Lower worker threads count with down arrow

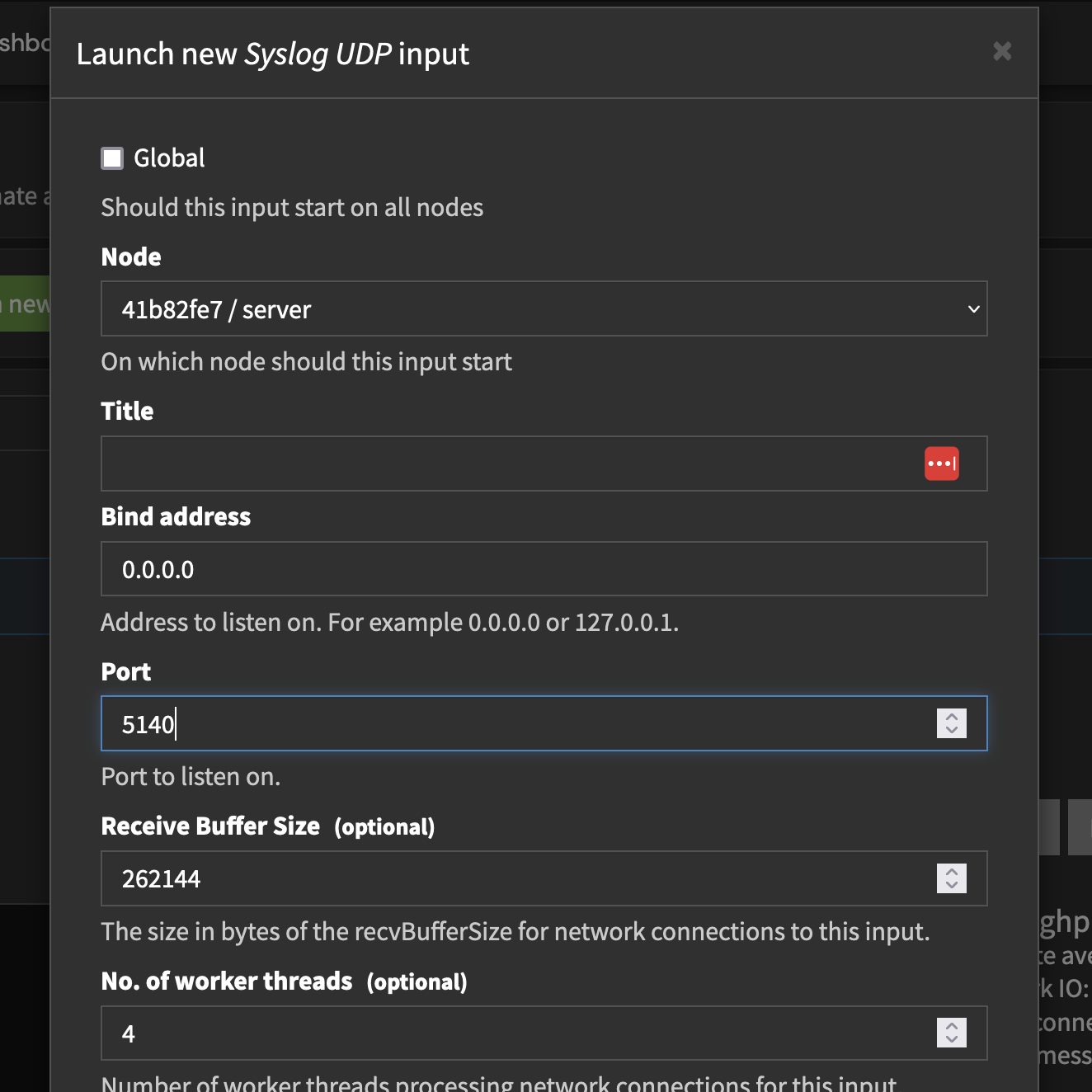tap(952, 1040)
